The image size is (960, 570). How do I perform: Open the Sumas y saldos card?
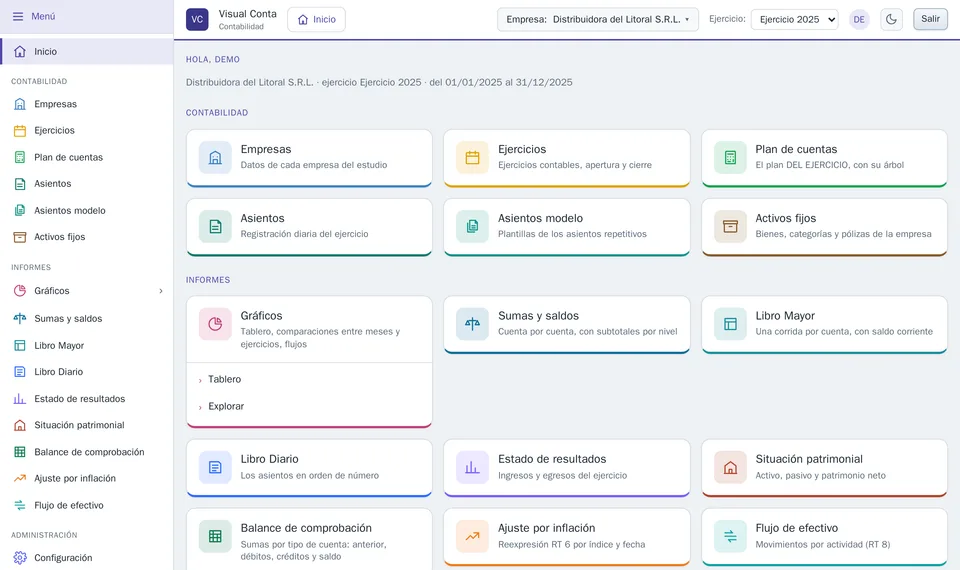click(567, 324)
